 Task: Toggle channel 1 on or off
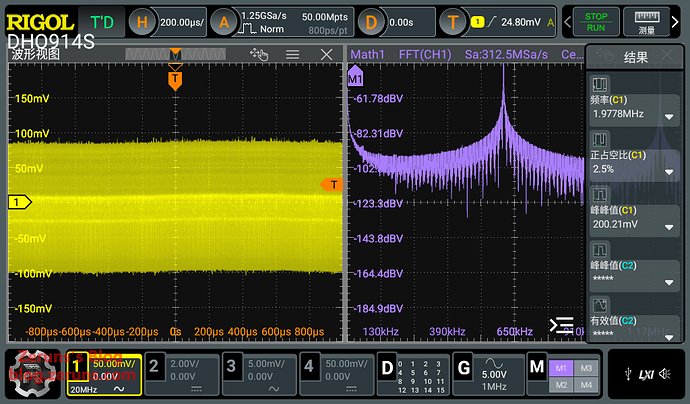click(x=76, y=367)
